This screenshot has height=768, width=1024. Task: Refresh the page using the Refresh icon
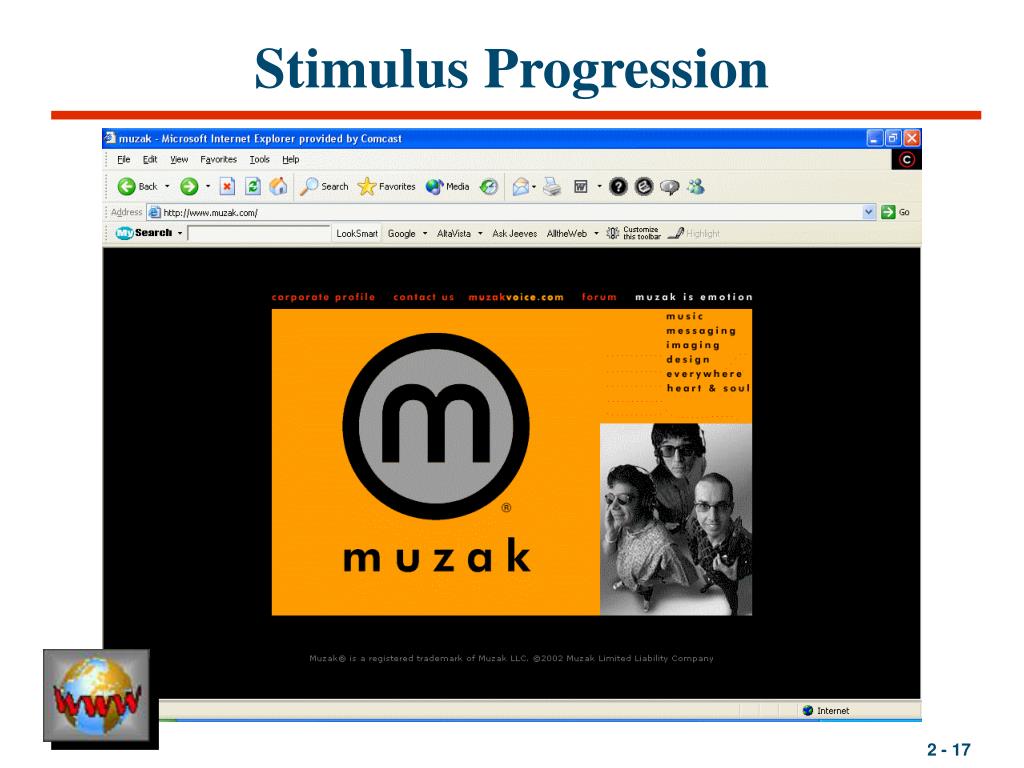(253, 187)
